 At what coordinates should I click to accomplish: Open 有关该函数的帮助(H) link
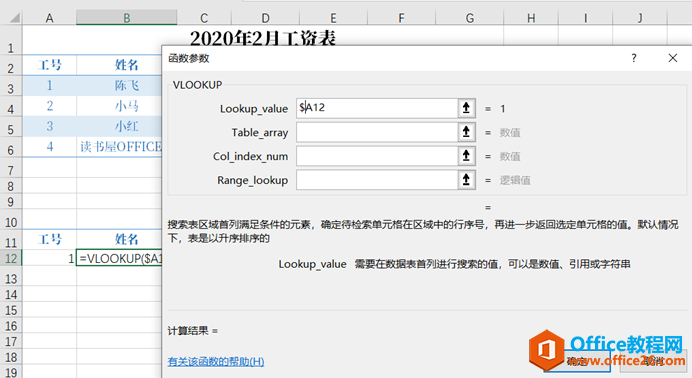pos(216,362)
